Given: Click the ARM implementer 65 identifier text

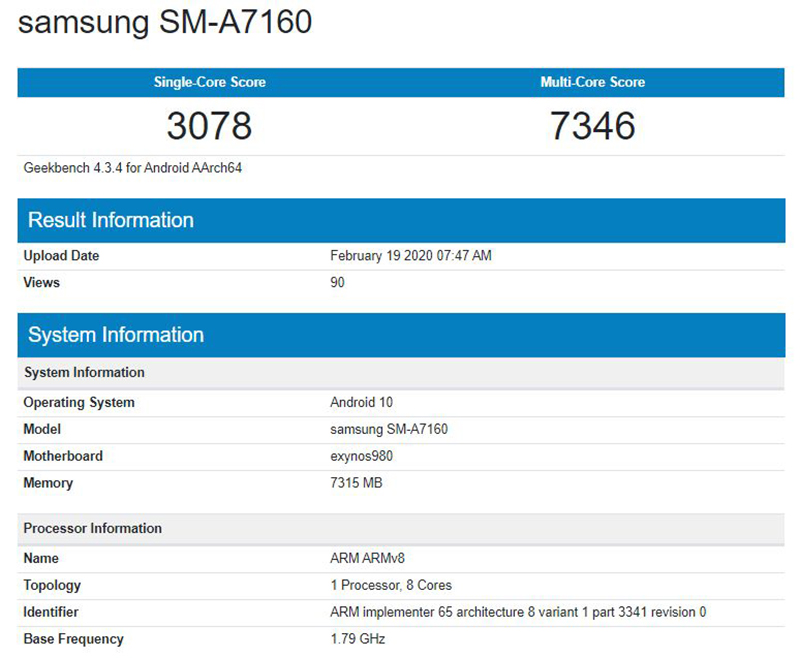Looking at the screenshot, I should click(519, 612).
